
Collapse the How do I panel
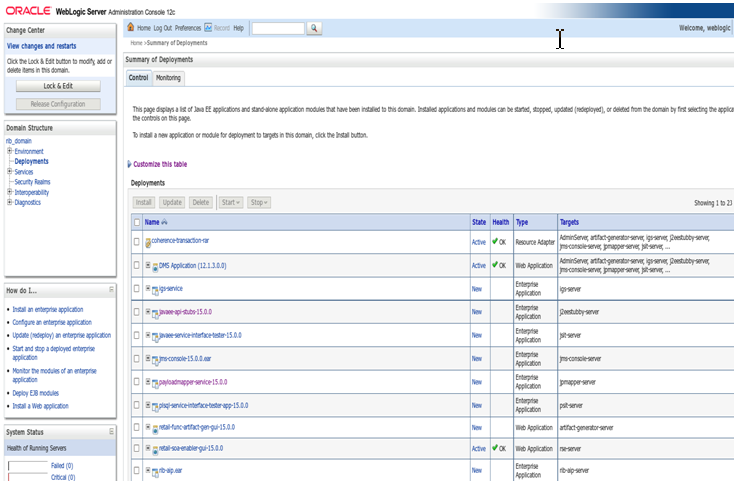[x=111, y=290]
